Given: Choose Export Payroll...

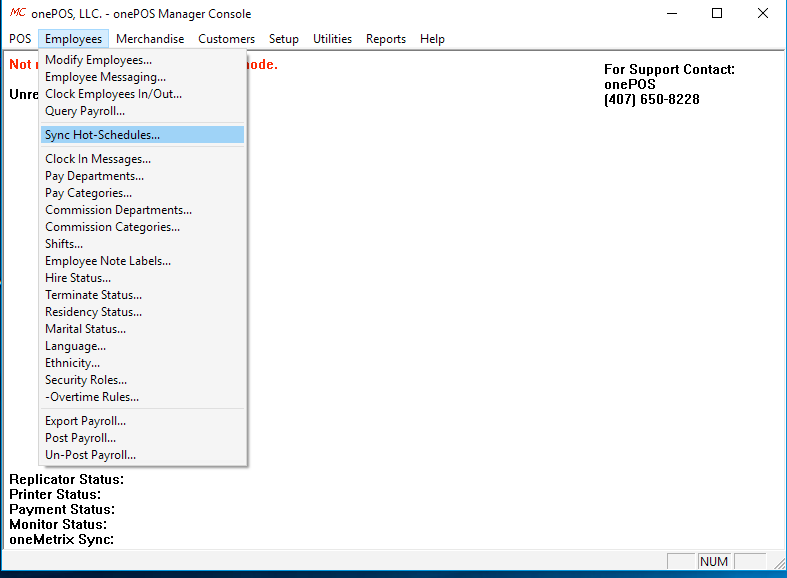Looking at the screenshot, I should [x=143, y=421].
